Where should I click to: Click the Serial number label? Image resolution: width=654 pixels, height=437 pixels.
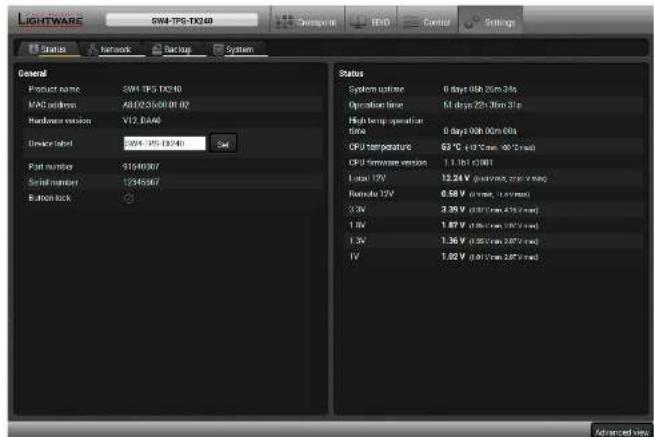tap(53, 182)
